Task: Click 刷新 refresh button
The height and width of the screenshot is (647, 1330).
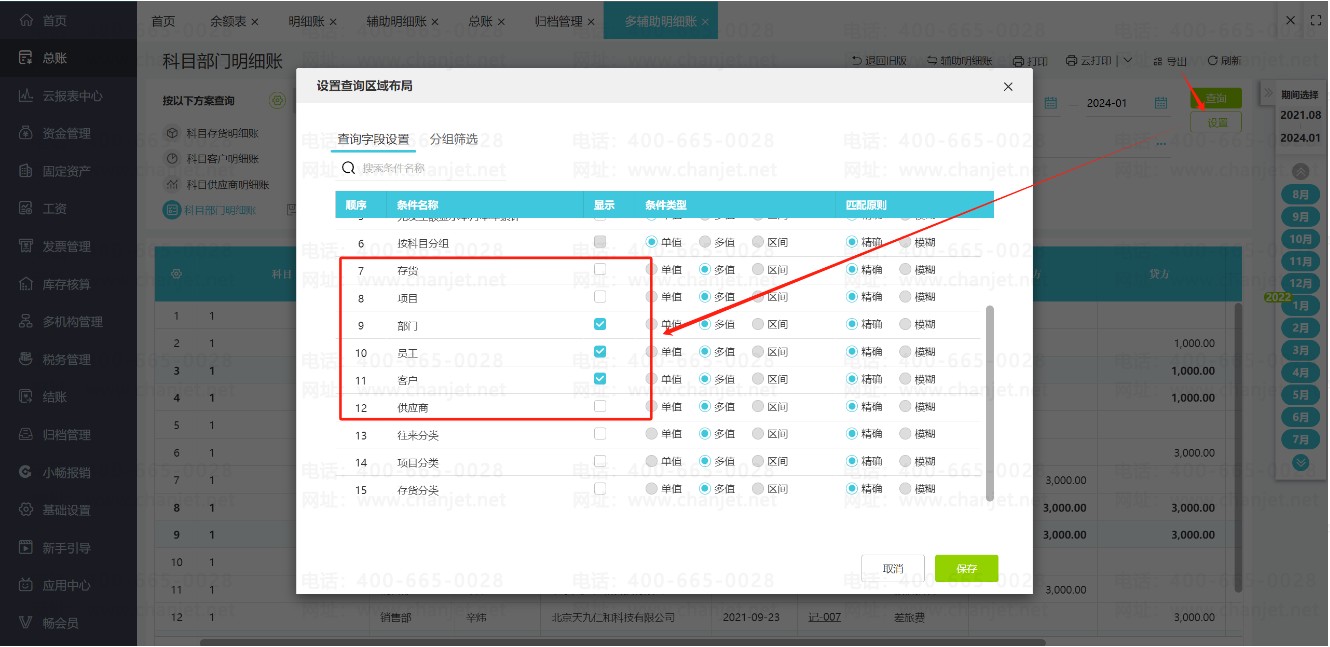Action: click(x=1224, y=61)
